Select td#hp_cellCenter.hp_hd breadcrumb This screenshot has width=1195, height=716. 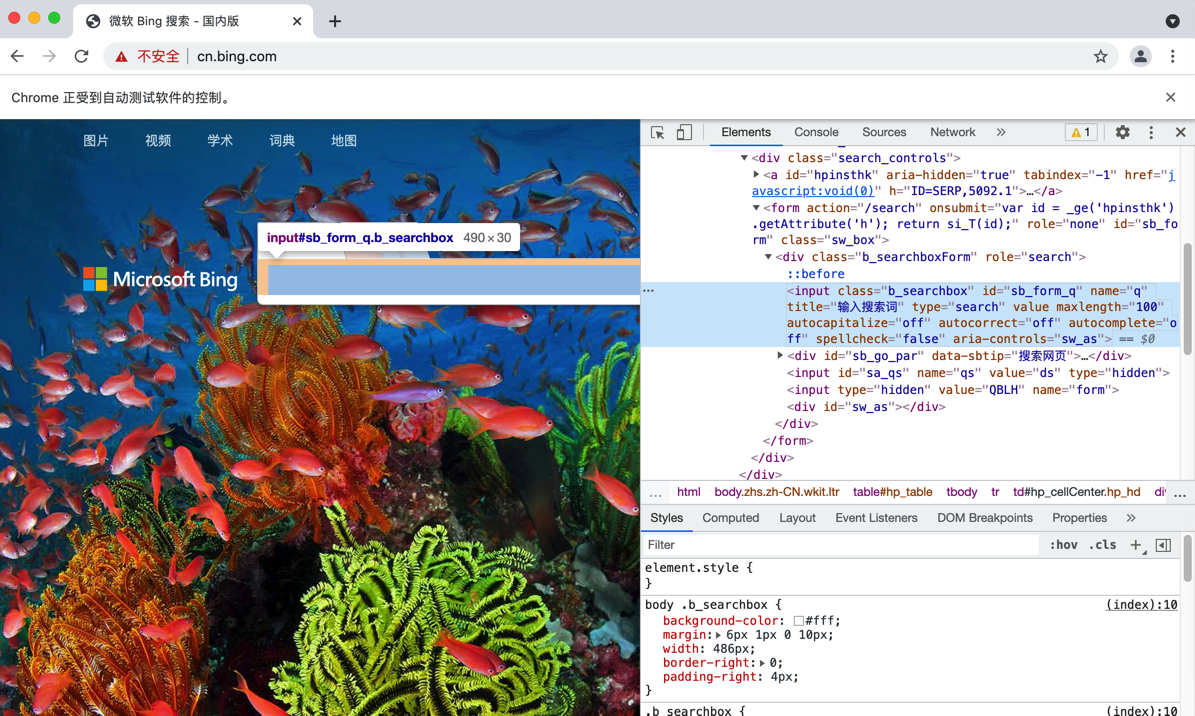point(1076,492)
